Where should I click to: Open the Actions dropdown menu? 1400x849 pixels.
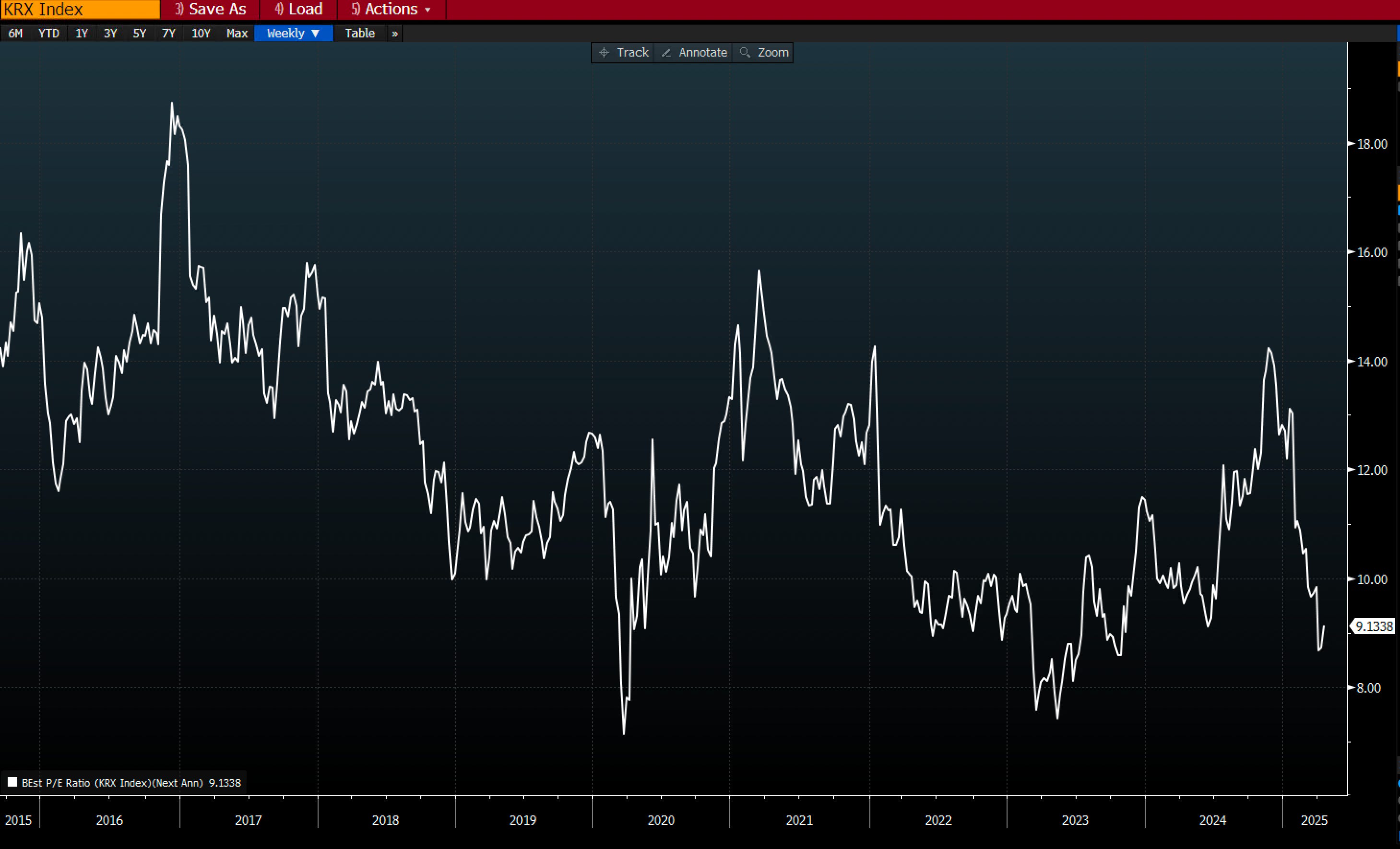392,9
